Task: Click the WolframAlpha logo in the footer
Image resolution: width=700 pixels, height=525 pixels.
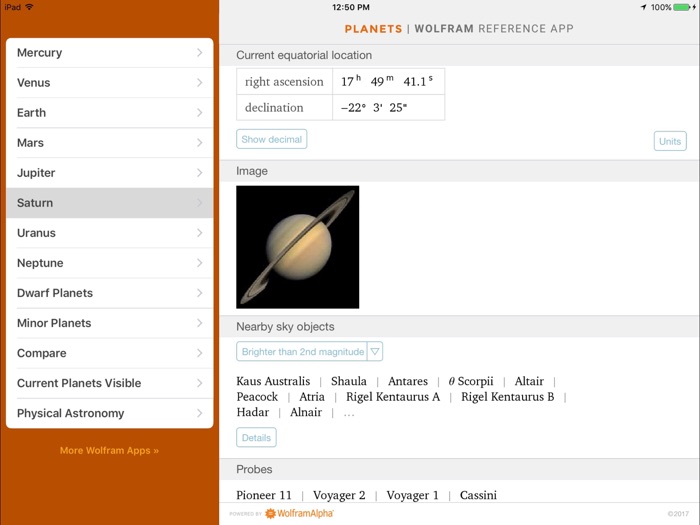Action: (x=299, y=513)
